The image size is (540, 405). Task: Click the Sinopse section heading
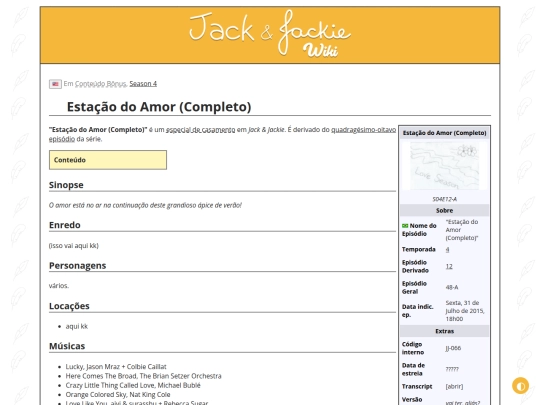[x=66, y=185]
